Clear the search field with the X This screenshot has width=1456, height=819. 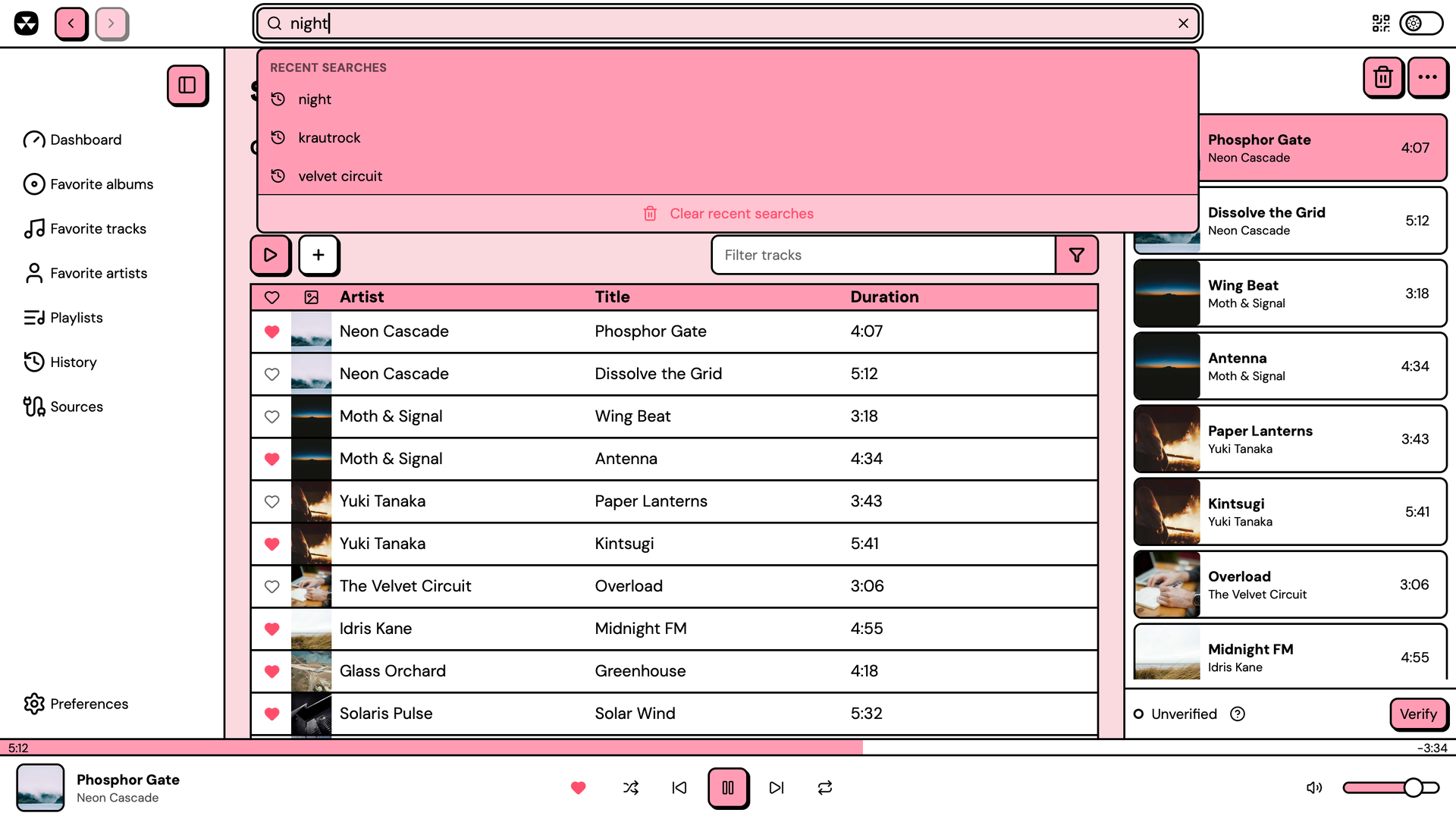click(1183, 24)
